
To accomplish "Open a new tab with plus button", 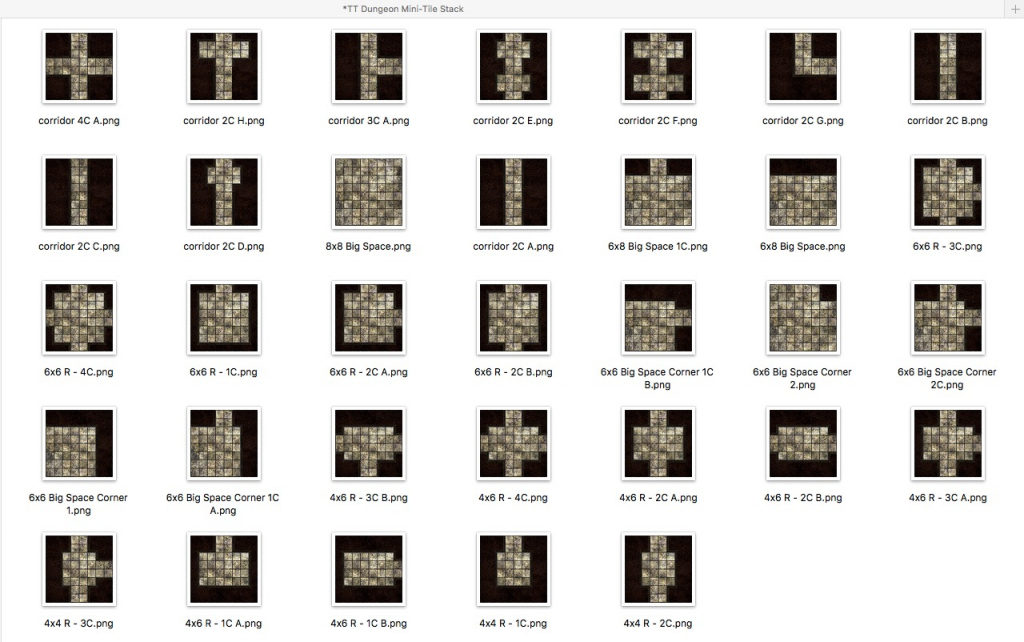I will click(x=1015, y=9).
